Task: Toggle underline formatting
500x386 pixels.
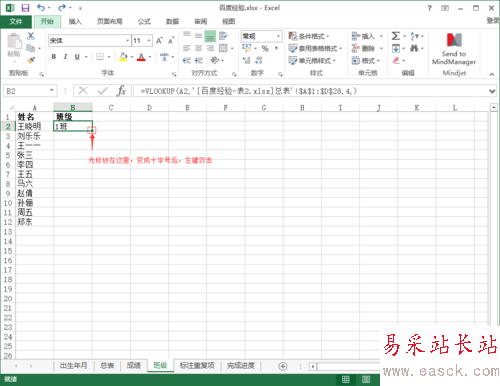Action: point(77,57)
